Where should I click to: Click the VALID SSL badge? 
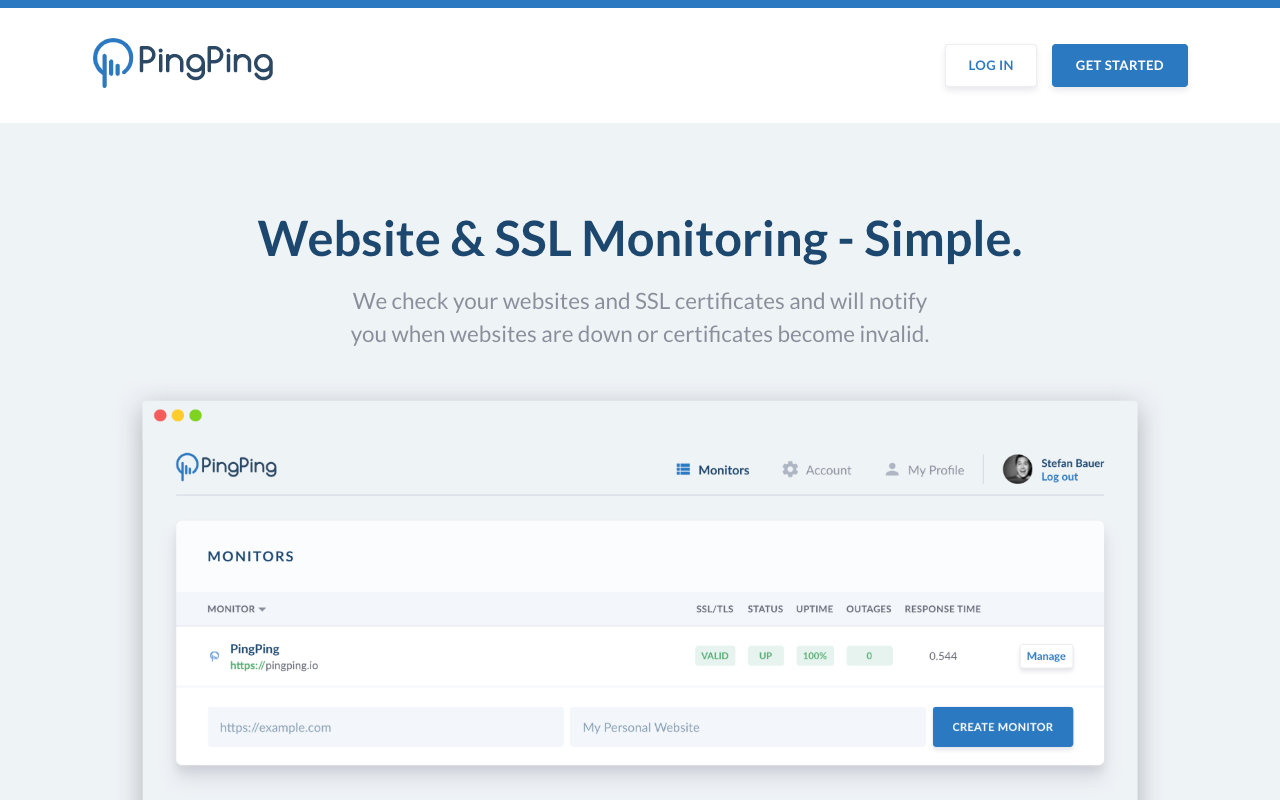715,656
